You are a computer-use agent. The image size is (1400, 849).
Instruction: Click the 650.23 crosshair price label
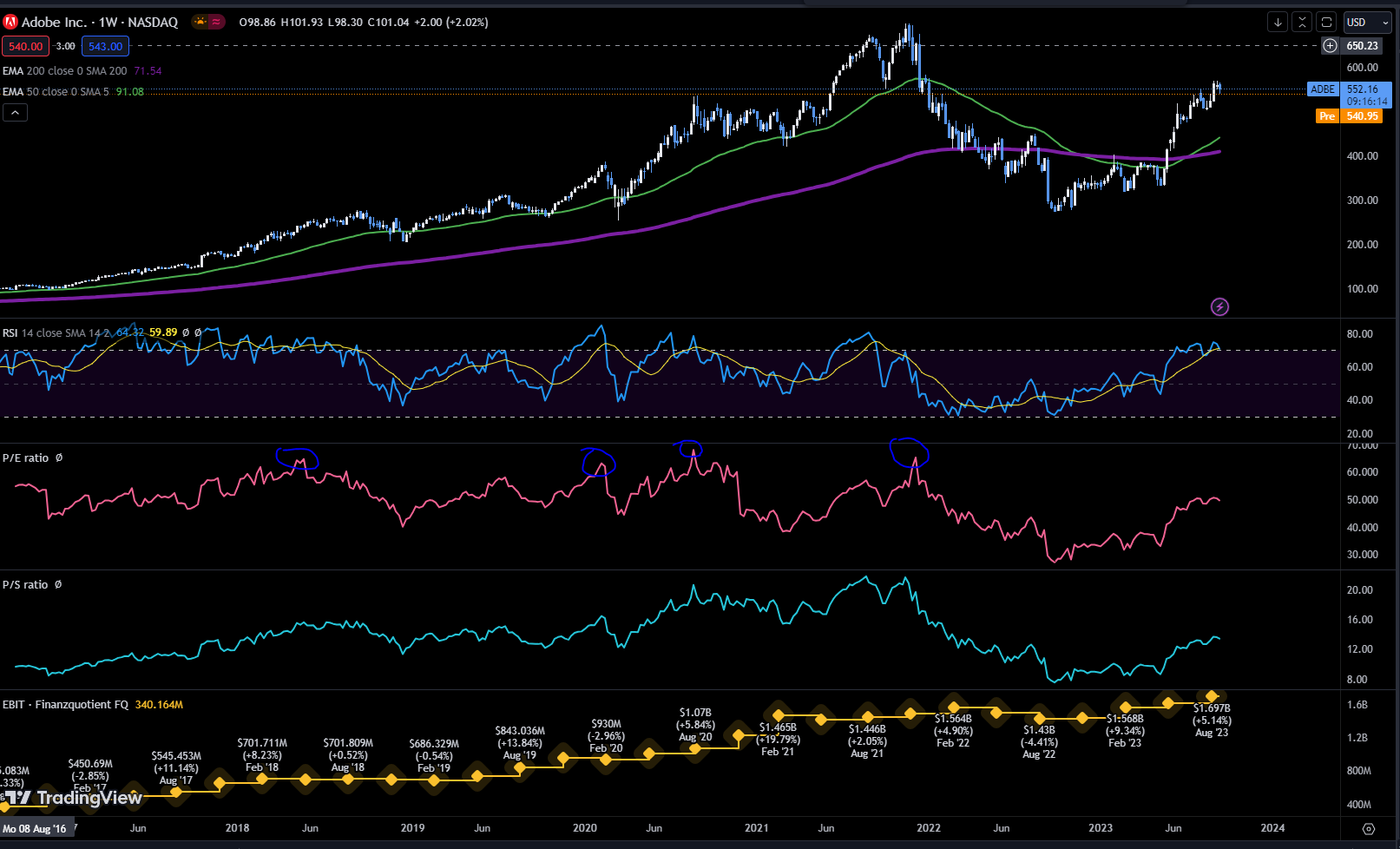tap(1362, 46)
